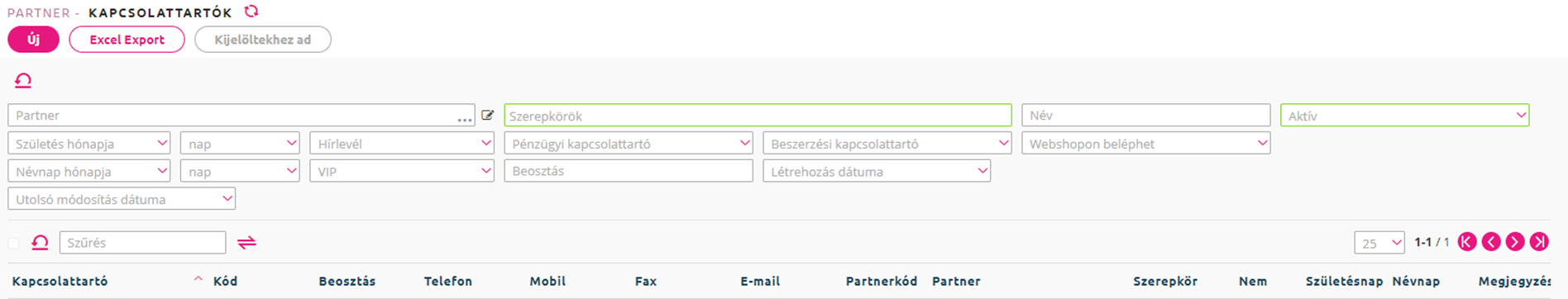Viewport: 1568px width, 299px height.
Task: Toggle columns with the swap arrows icon
Action: [x=246, y=242]
